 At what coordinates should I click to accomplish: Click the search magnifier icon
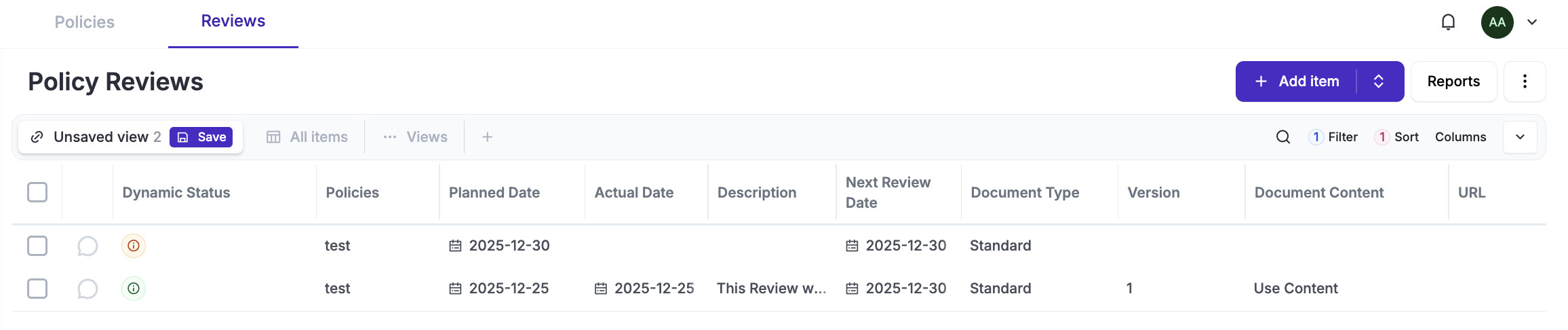(1282, 137)
